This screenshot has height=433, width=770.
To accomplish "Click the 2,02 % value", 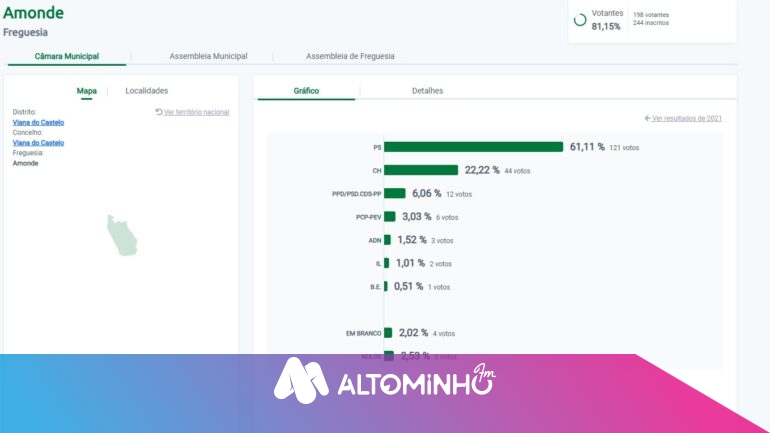I will tap(413, 333).
